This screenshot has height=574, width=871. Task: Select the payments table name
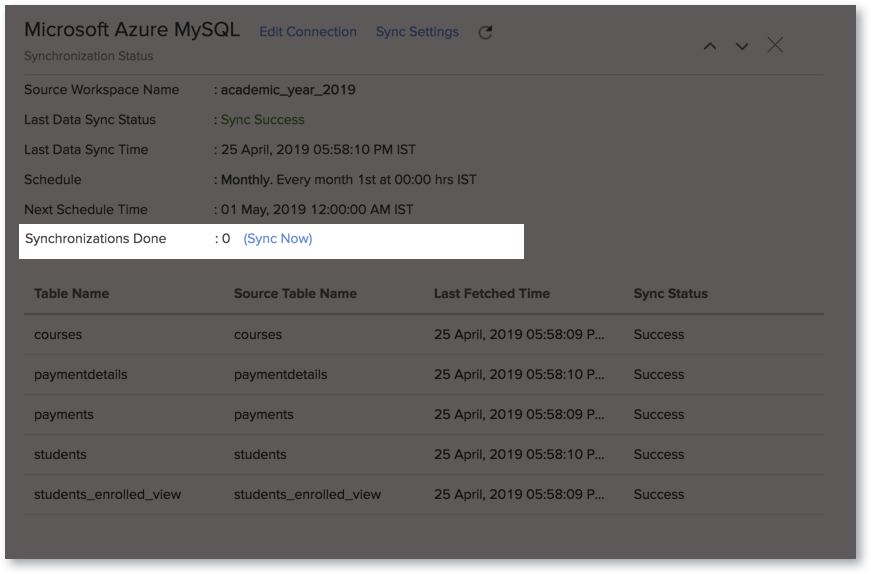pos(64,415)
